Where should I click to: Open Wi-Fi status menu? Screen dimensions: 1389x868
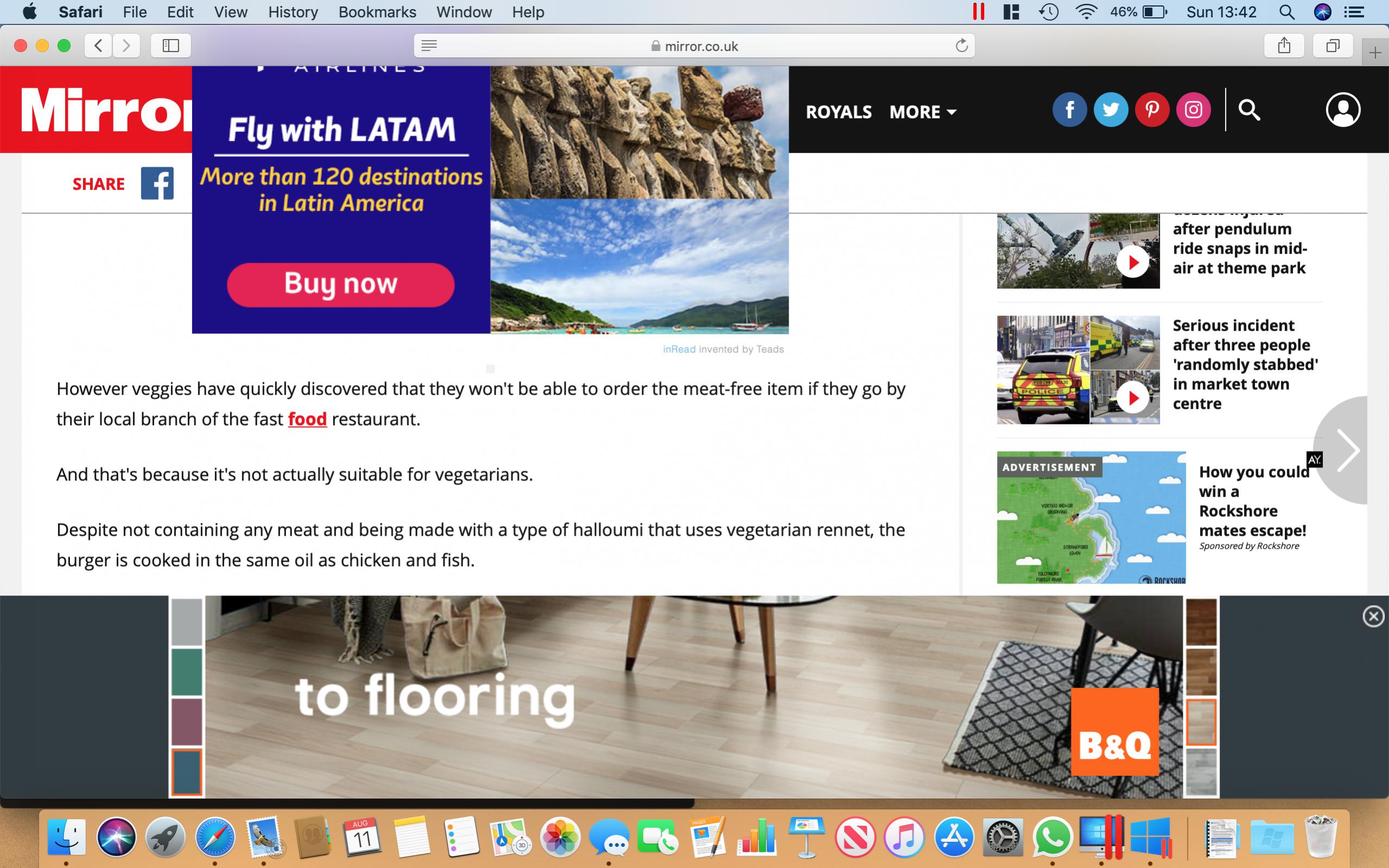coord(1086,12)
